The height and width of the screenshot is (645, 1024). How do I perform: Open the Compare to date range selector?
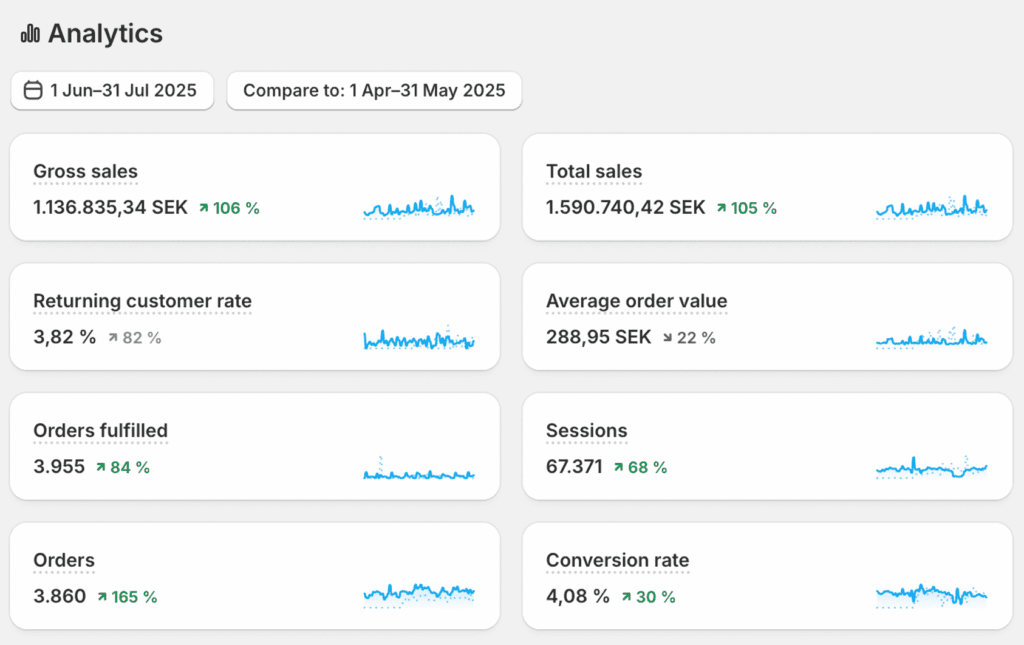click(x=373, y=91)
